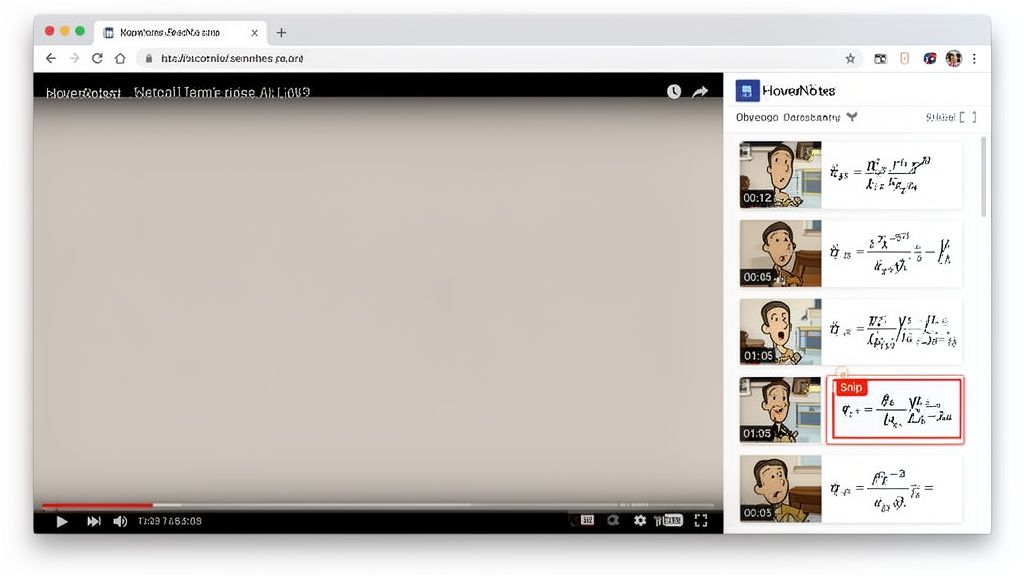1024x576 pixels.
Task: Toggle the bracket box in notes header
Action: coord(968,117)
